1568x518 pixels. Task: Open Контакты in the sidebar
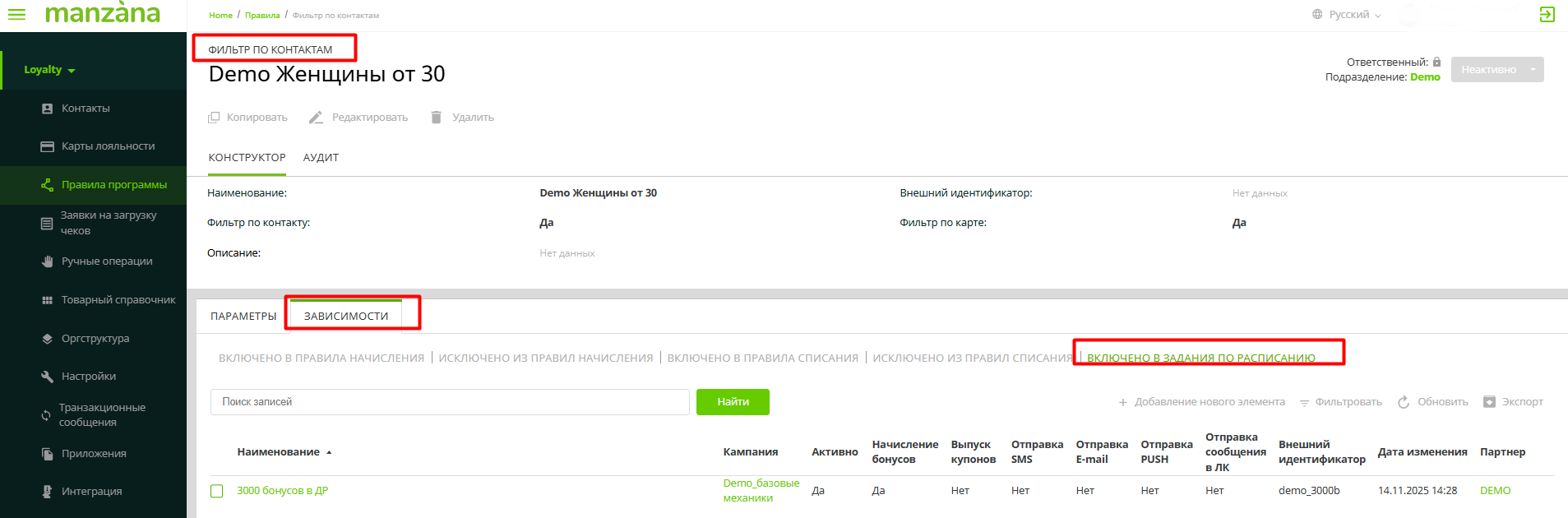point(86,109)
